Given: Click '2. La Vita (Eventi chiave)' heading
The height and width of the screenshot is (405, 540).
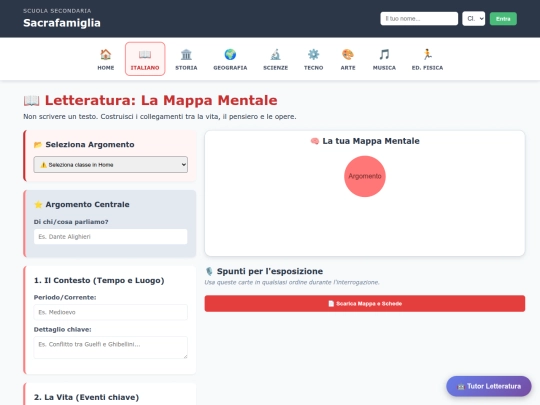Looking at the screenshot, I should pos(86,397).
